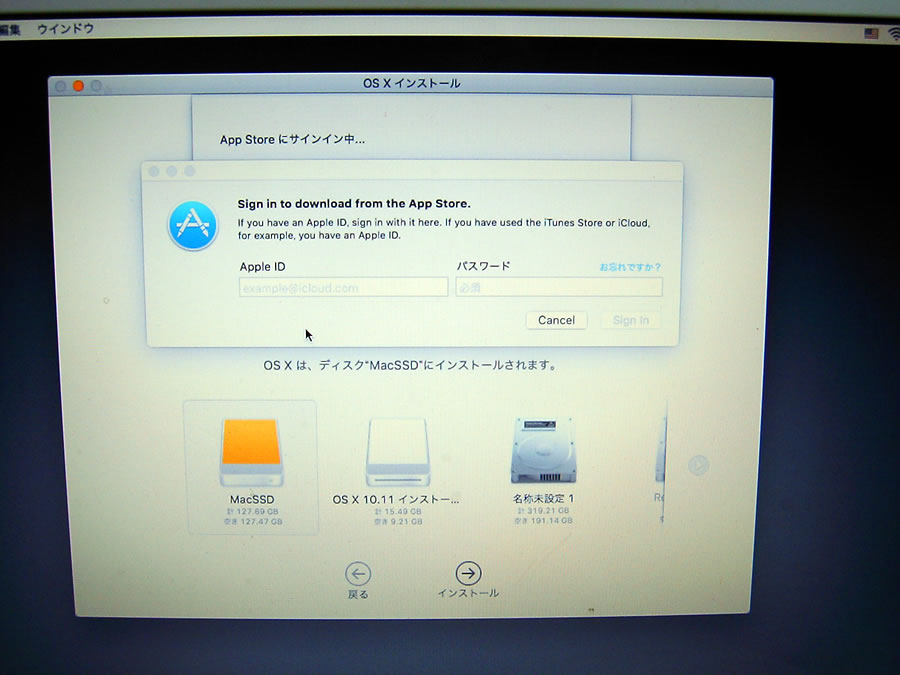Click the Sign In button
The width and height of the screenshot is (900, 675).
[631, 320]
